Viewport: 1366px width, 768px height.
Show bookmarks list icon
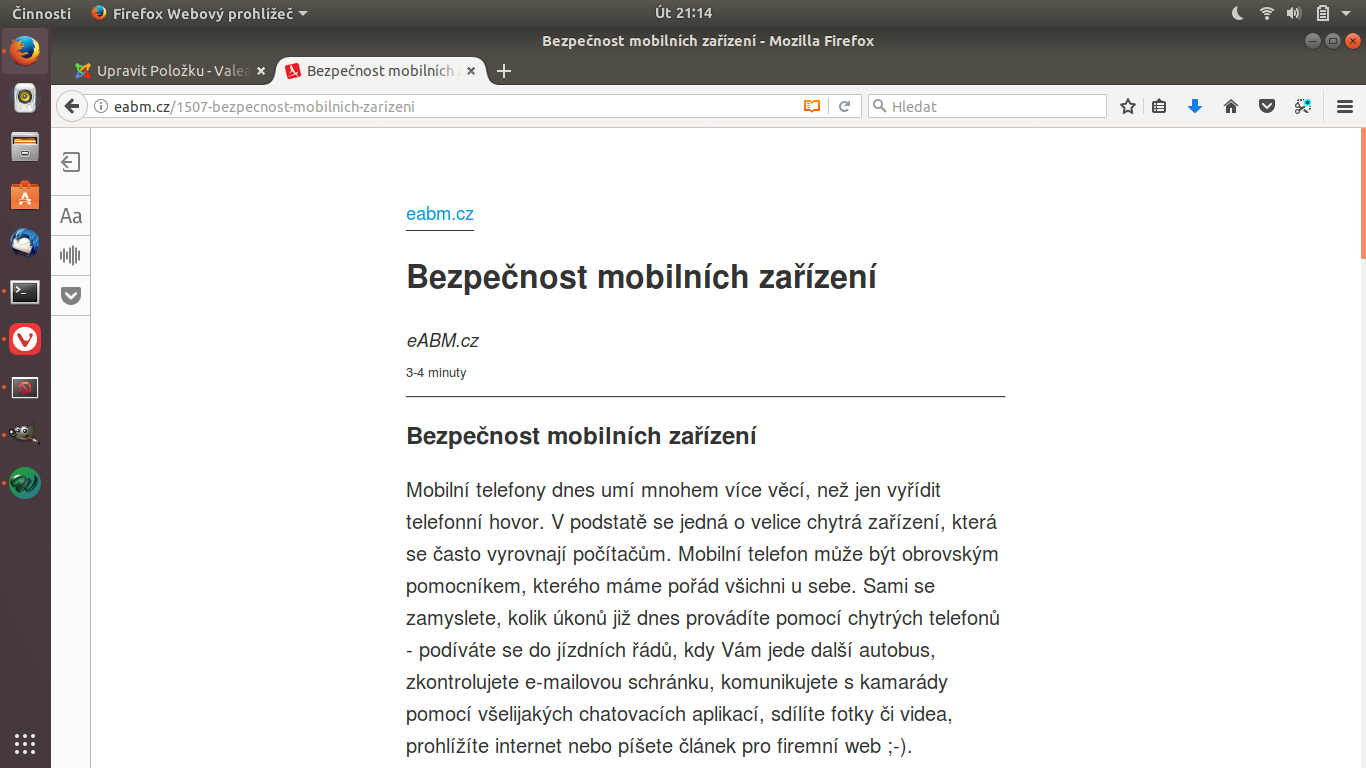point(1159,106)
